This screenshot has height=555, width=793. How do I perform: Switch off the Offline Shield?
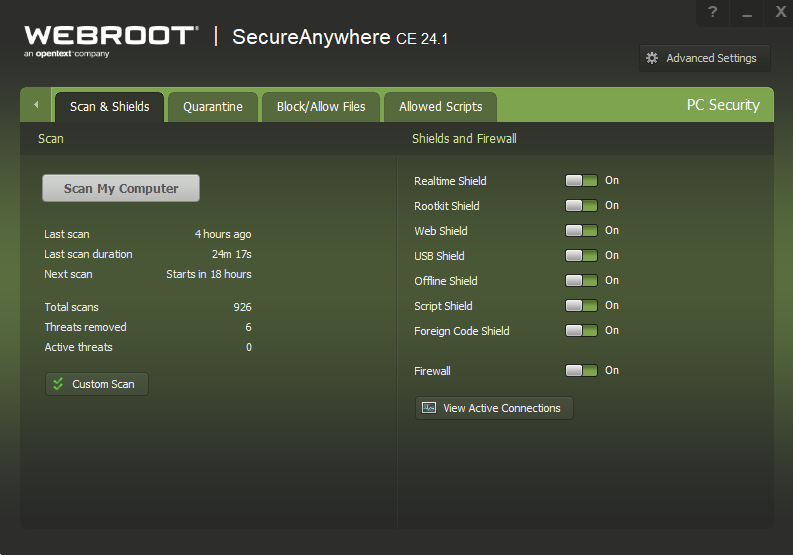tap(581, 281)
